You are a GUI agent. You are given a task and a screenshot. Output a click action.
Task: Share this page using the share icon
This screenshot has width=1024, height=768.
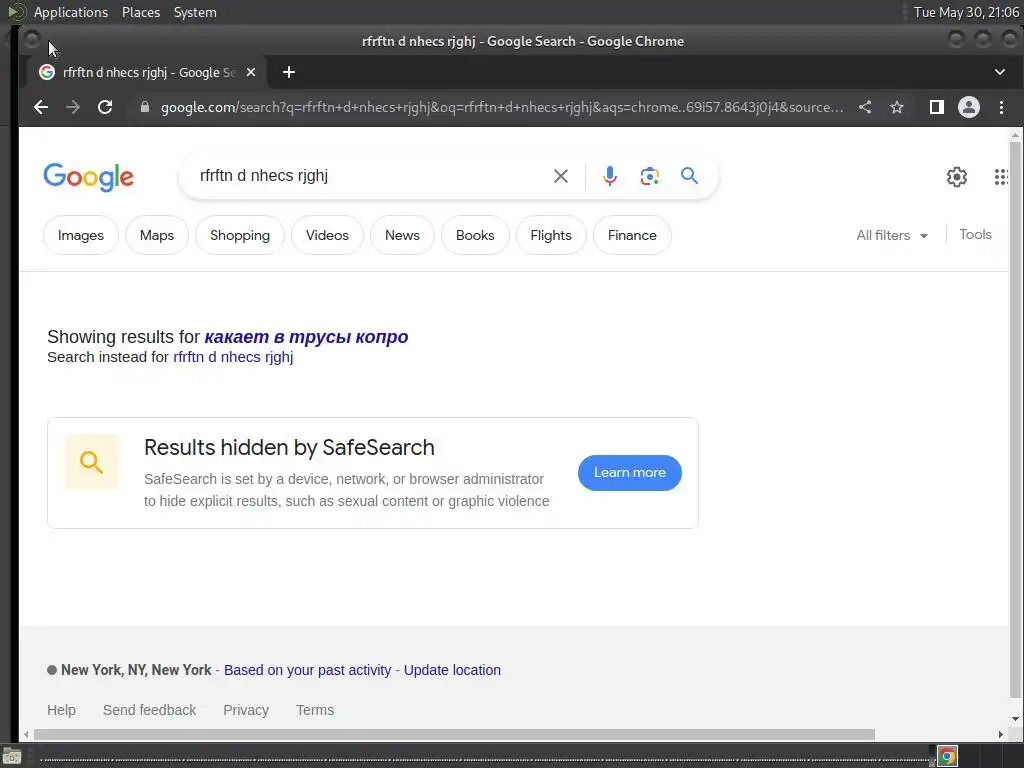[865, 107]
